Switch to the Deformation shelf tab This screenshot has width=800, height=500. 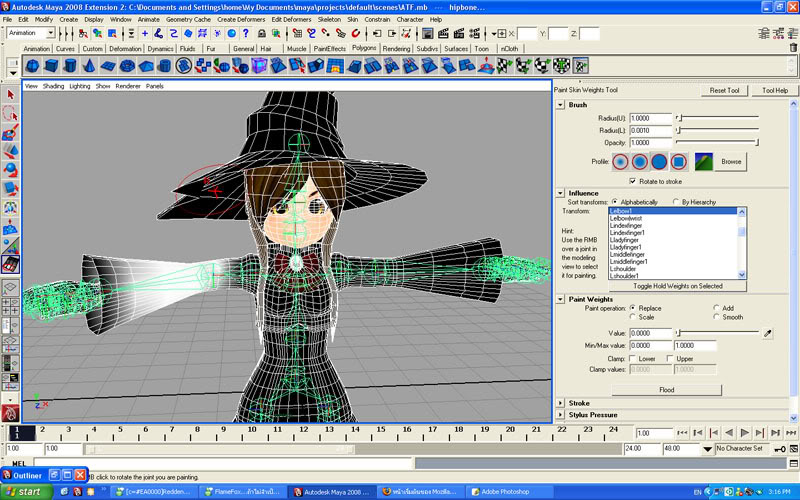(125, 49)
